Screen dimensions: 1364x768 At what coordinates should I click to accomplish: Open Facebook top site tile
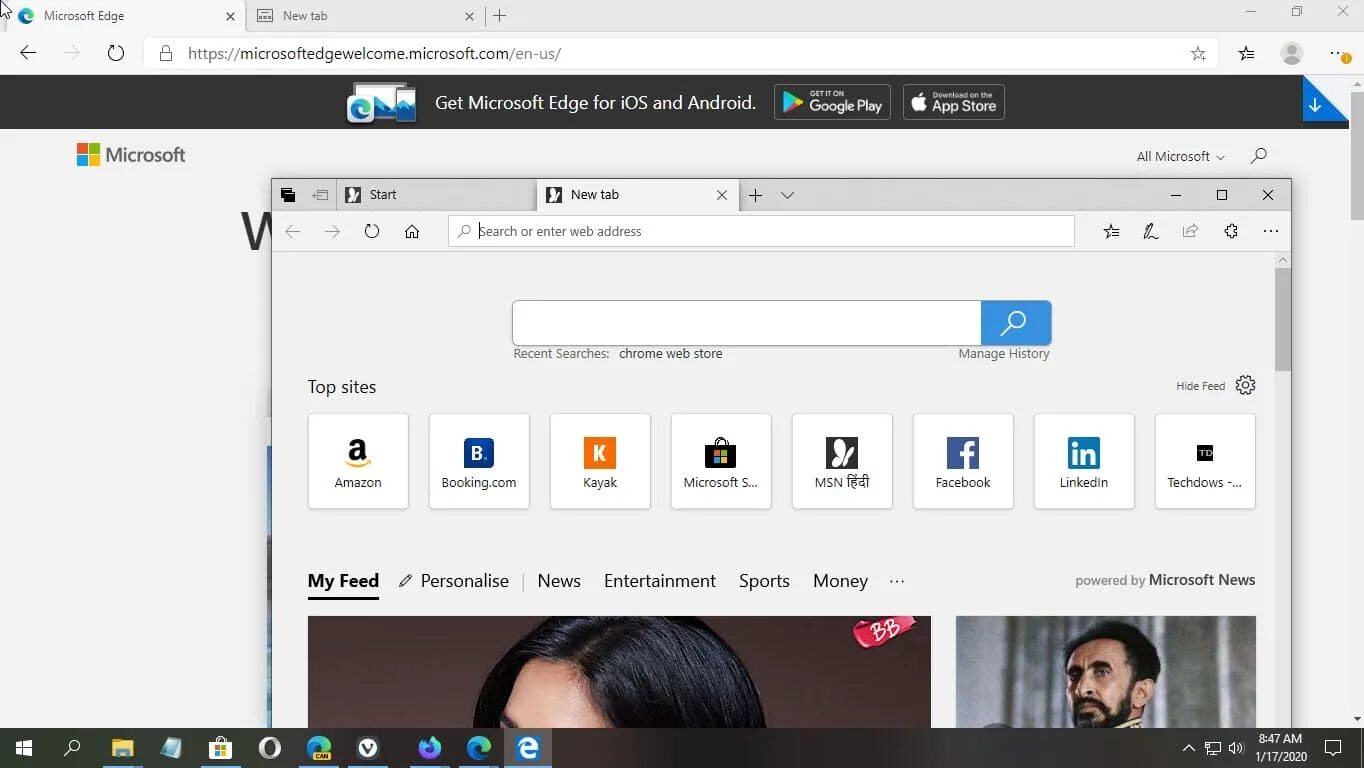pos(963,461)
